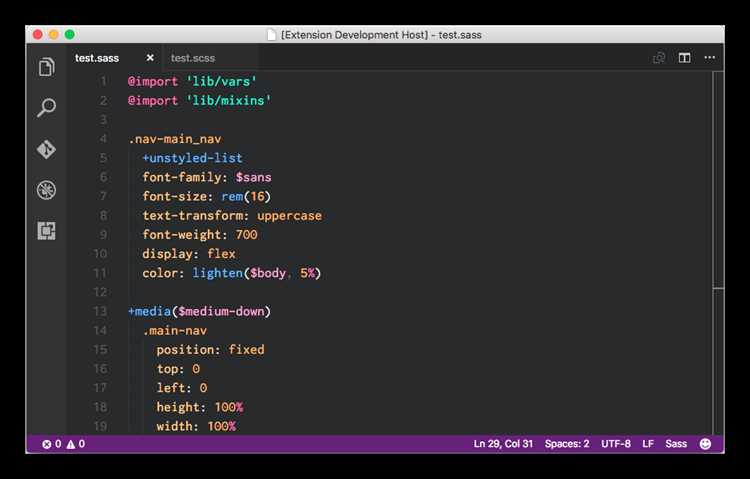Open the Source Control git view
The image size is (750, 479).
tap(46, 149)
